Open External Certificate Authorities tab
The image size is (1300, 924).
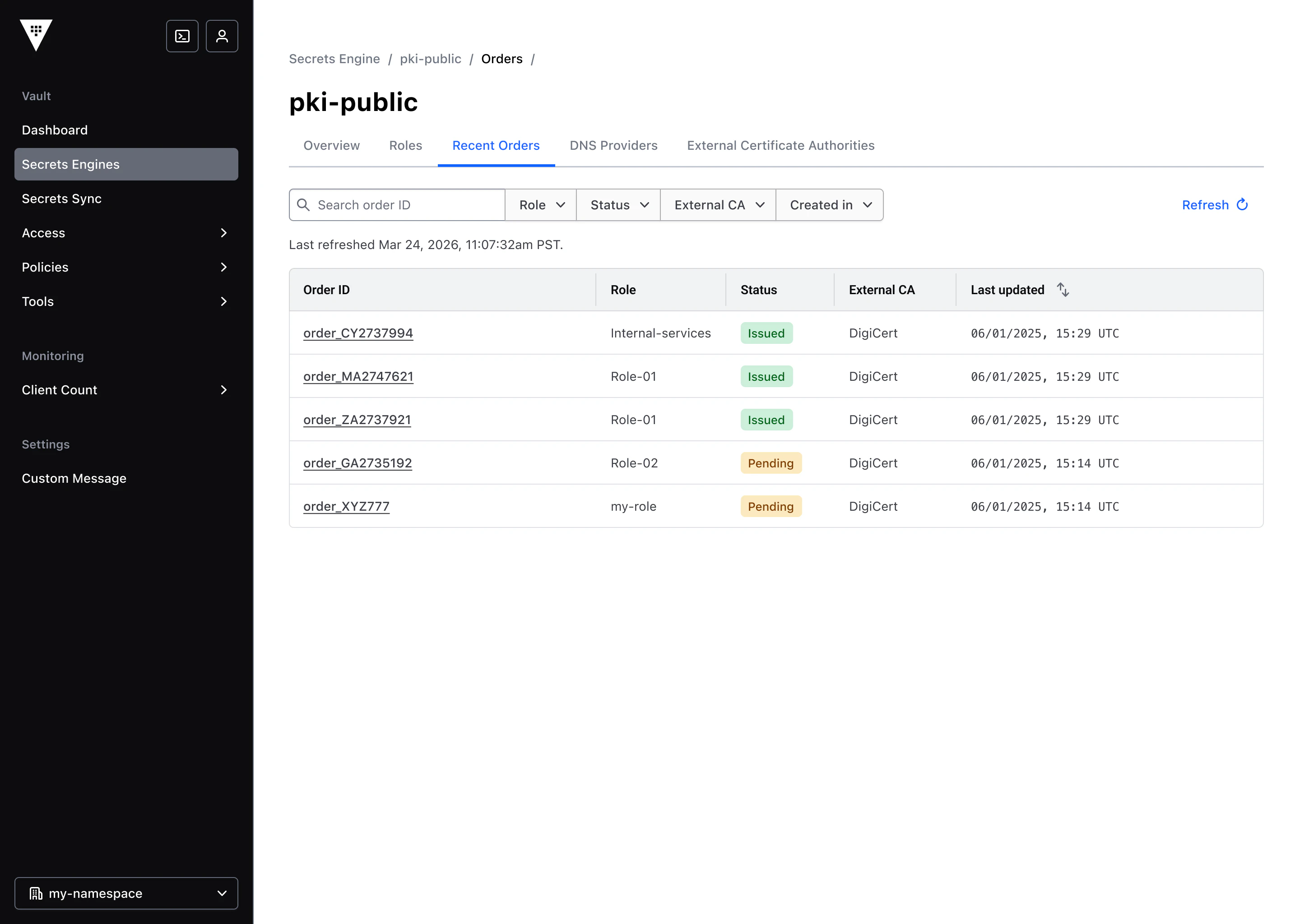[x=780, y=146]
